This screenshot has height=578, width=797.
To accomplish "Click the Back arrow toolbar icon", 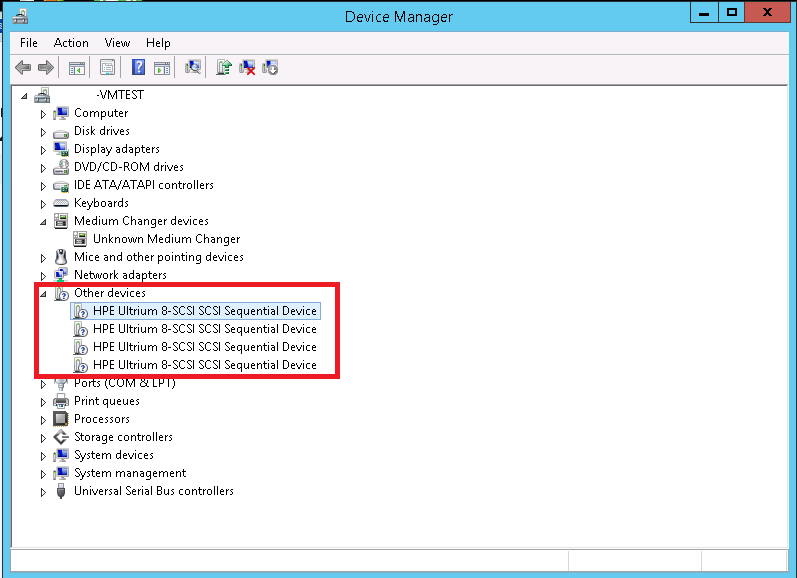I will point(23,67).
